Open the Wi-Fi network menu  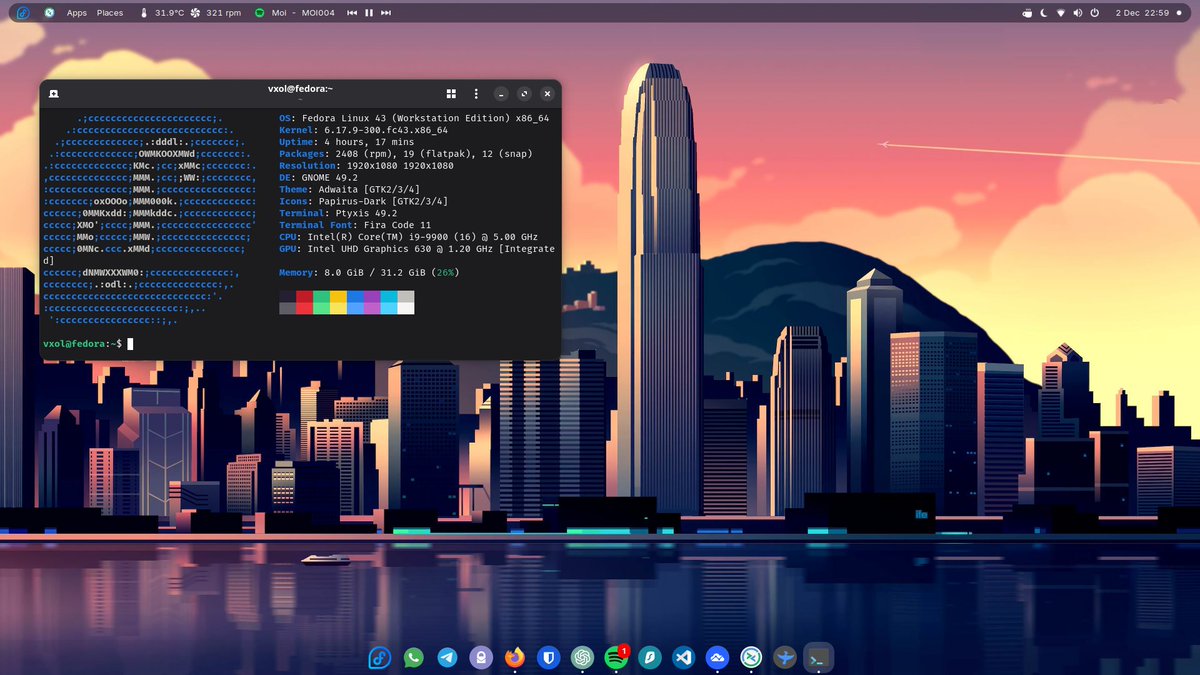[x=1061, y=13]
